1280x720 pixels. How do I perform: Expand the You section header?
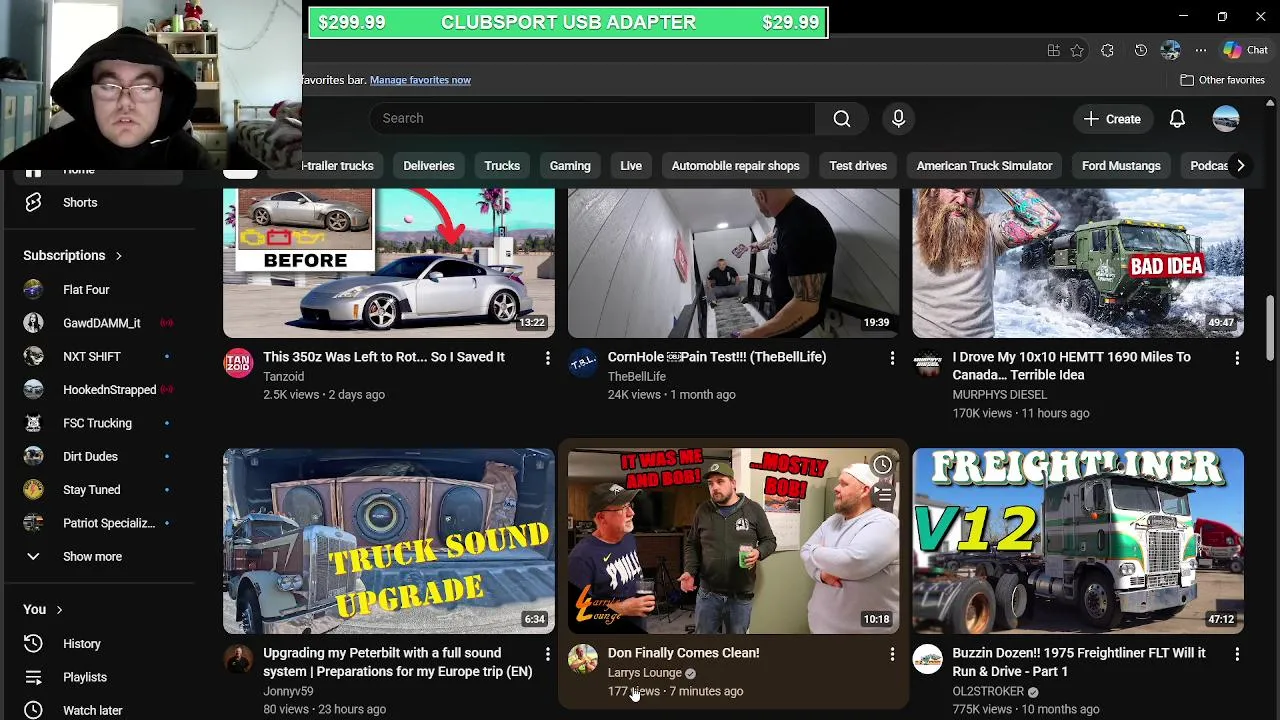coord(43,610)
